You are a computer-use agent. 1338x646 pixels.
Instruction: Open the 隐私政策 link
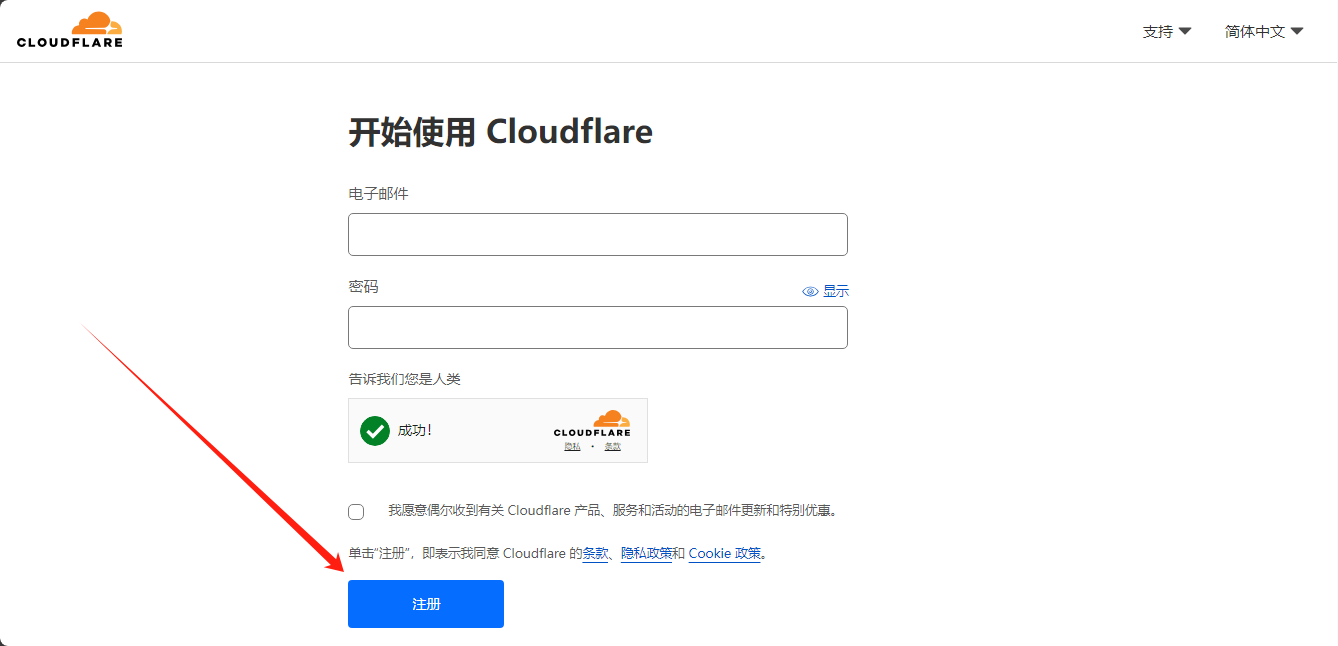point(646,554)
